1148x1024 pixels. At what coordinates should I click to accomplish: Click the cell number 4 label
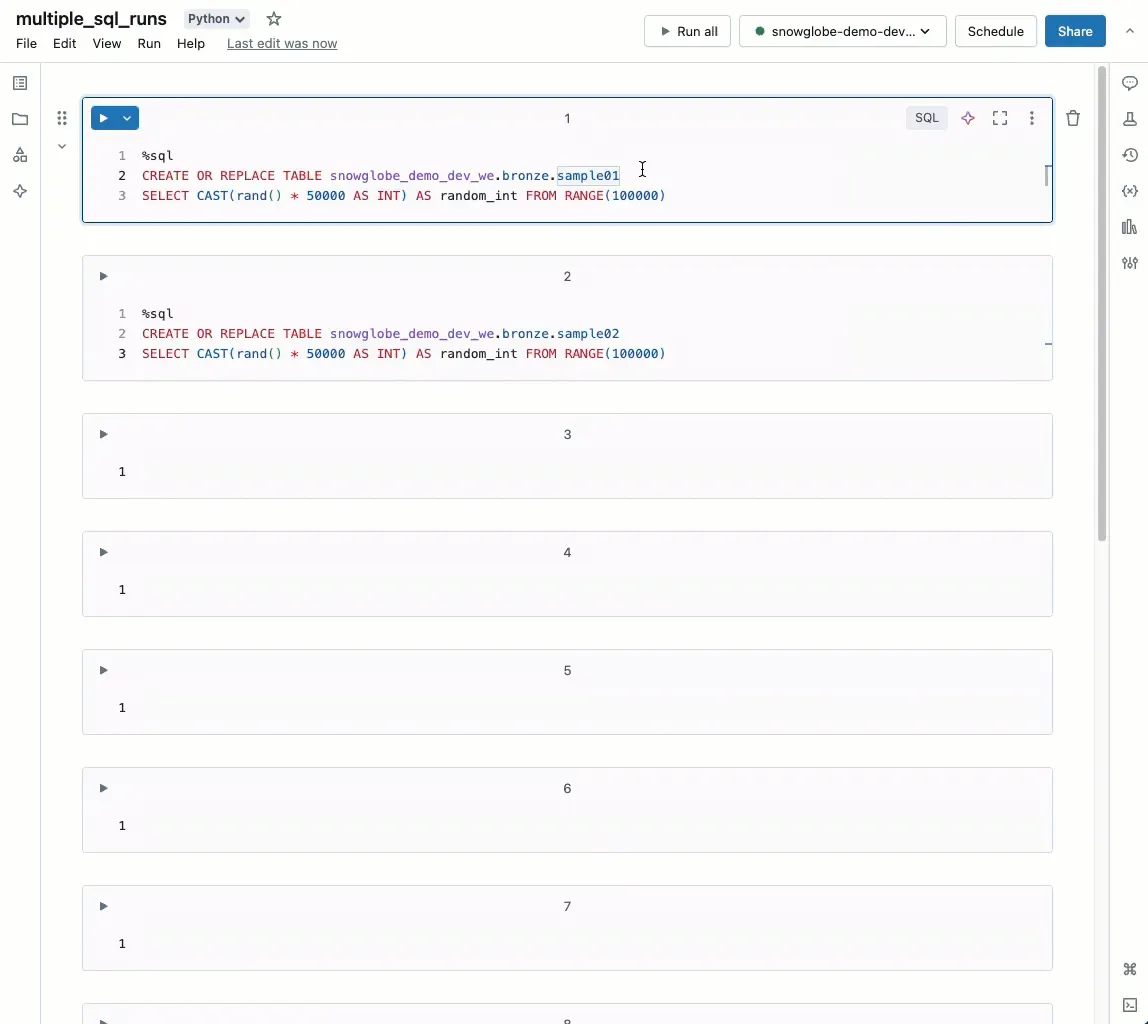click(x=567, y=553)
